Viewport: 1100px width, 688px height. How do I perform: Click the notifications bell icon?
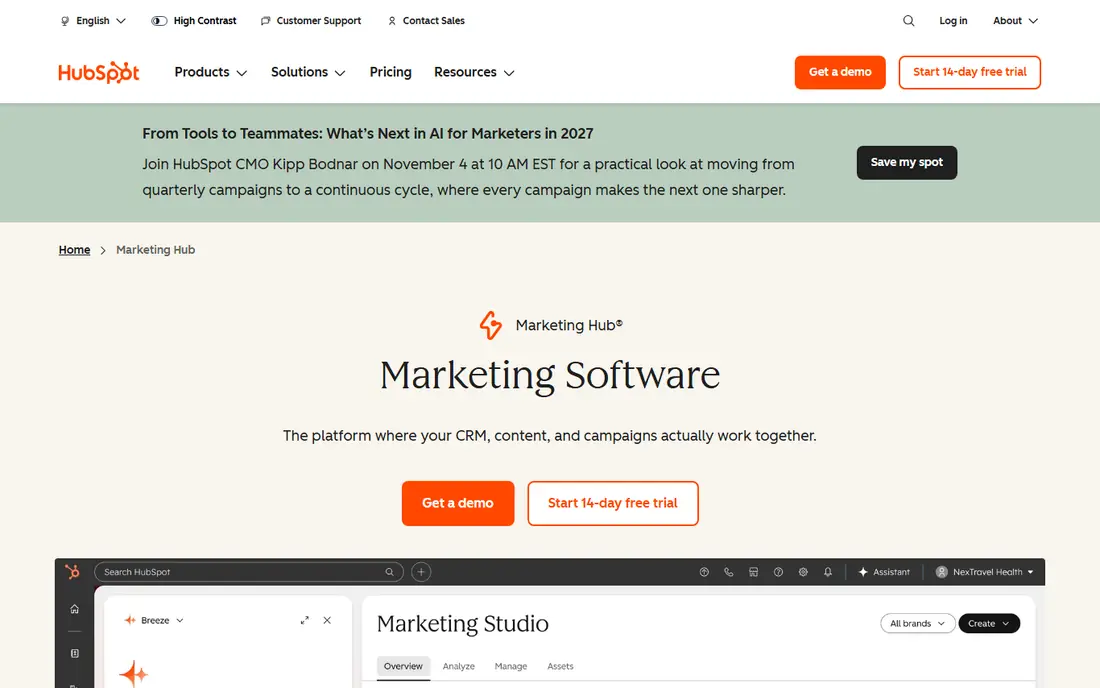click(x=828, y=572)
